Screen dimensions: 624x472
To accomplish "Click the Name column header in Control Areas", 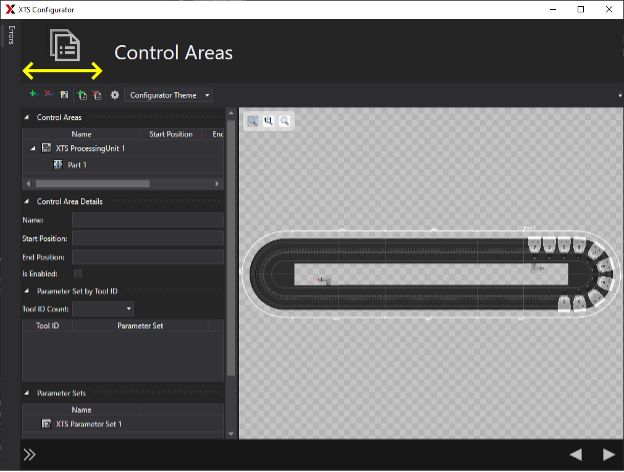I will tap(82, 134).
